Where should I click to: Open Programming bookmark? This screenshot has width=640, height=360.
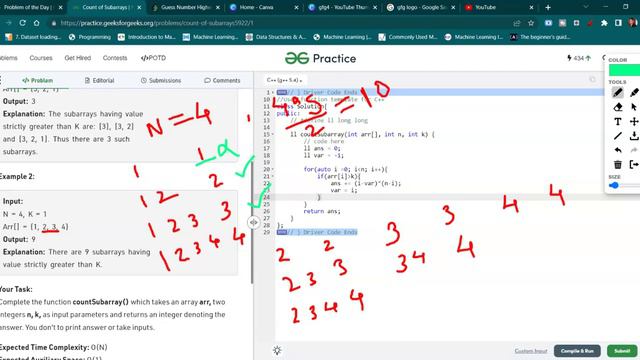click(90, 37)
